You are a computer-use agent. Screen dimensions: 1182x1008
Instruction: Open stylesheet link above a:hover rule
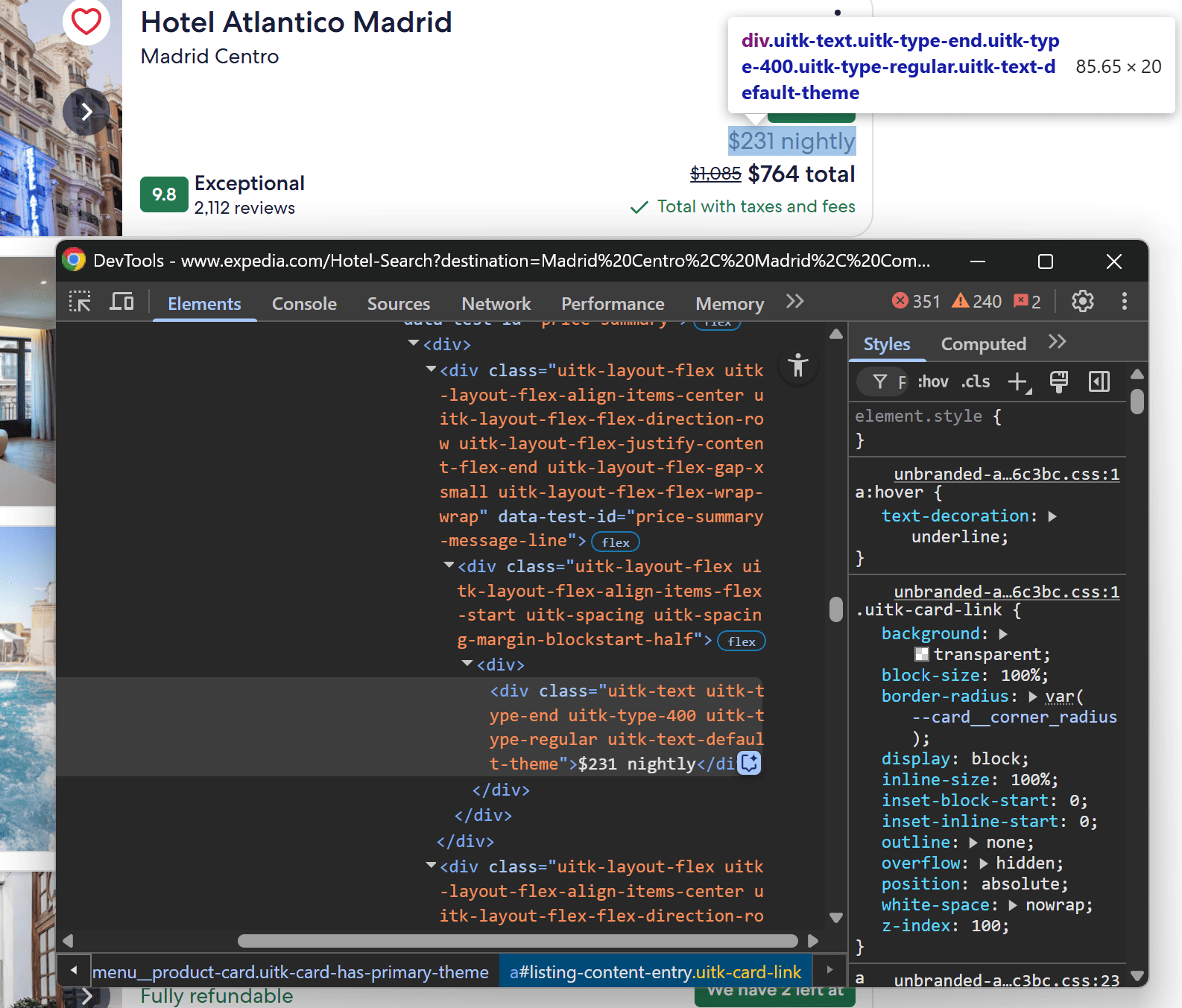1006,474
